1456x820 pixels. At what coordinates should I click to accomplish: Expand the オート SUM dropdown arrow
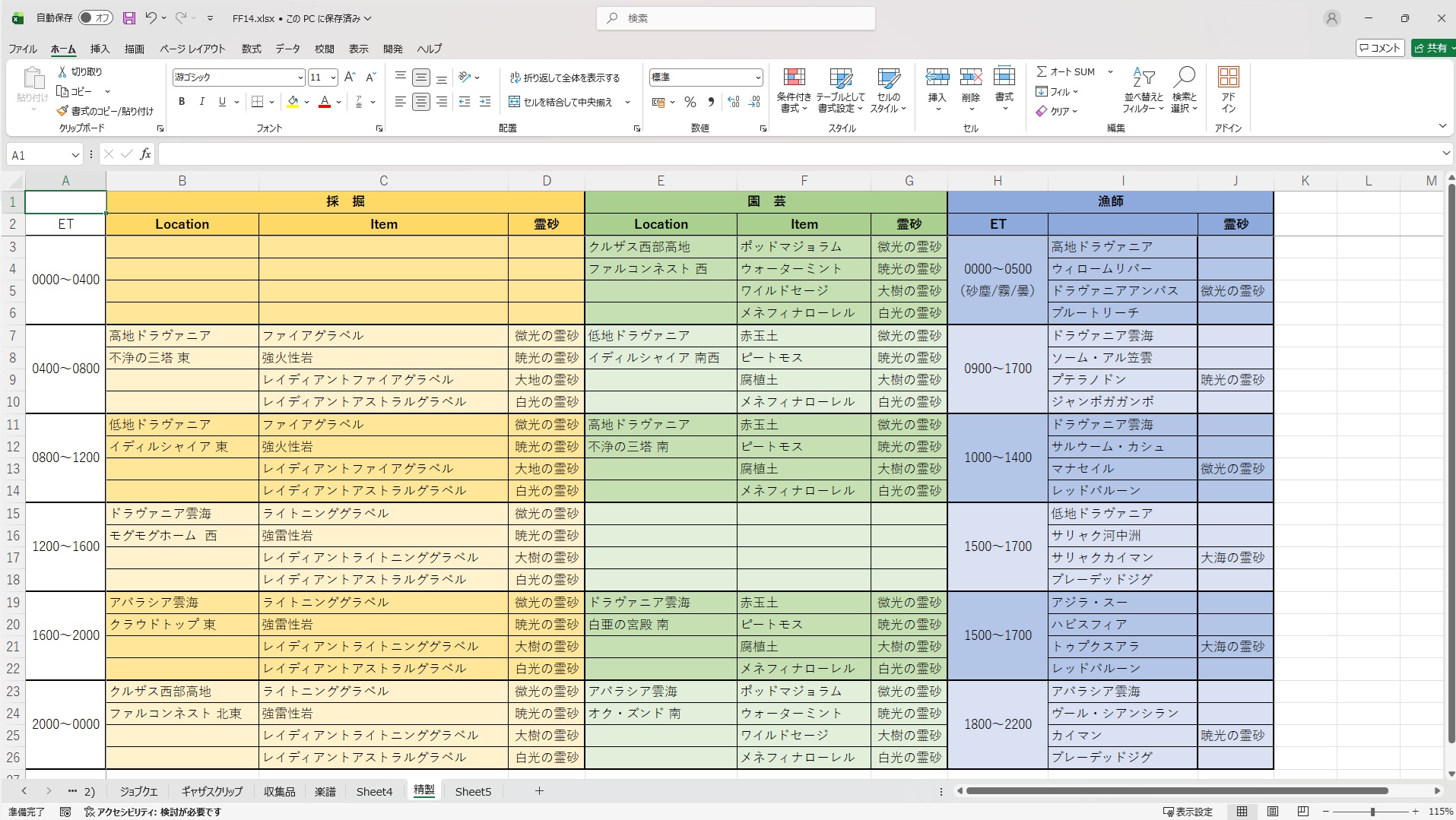[1110, 71]
